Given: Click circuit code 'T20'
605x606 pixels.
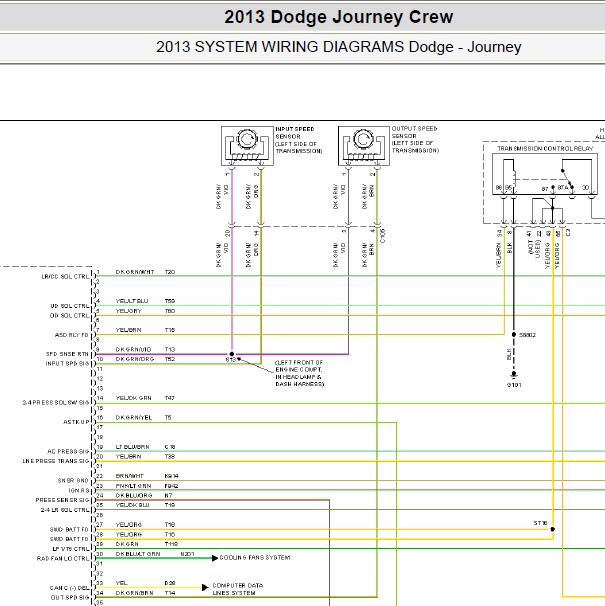Looking at the screenshot, I should [170, 272].
